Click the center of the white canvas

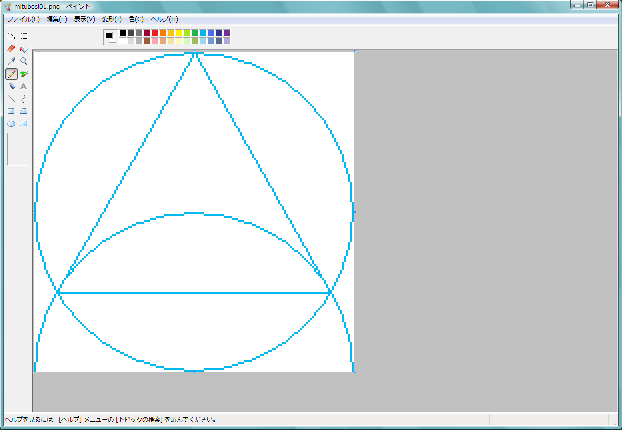point(194,212)
